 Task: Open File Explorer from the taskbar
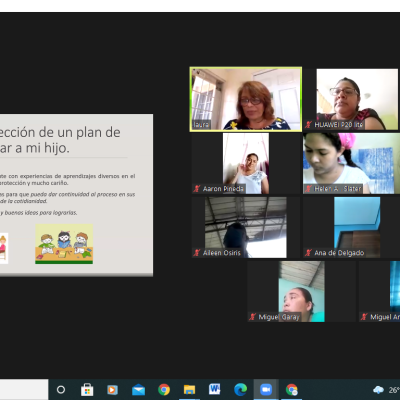[x=189, y=389]
